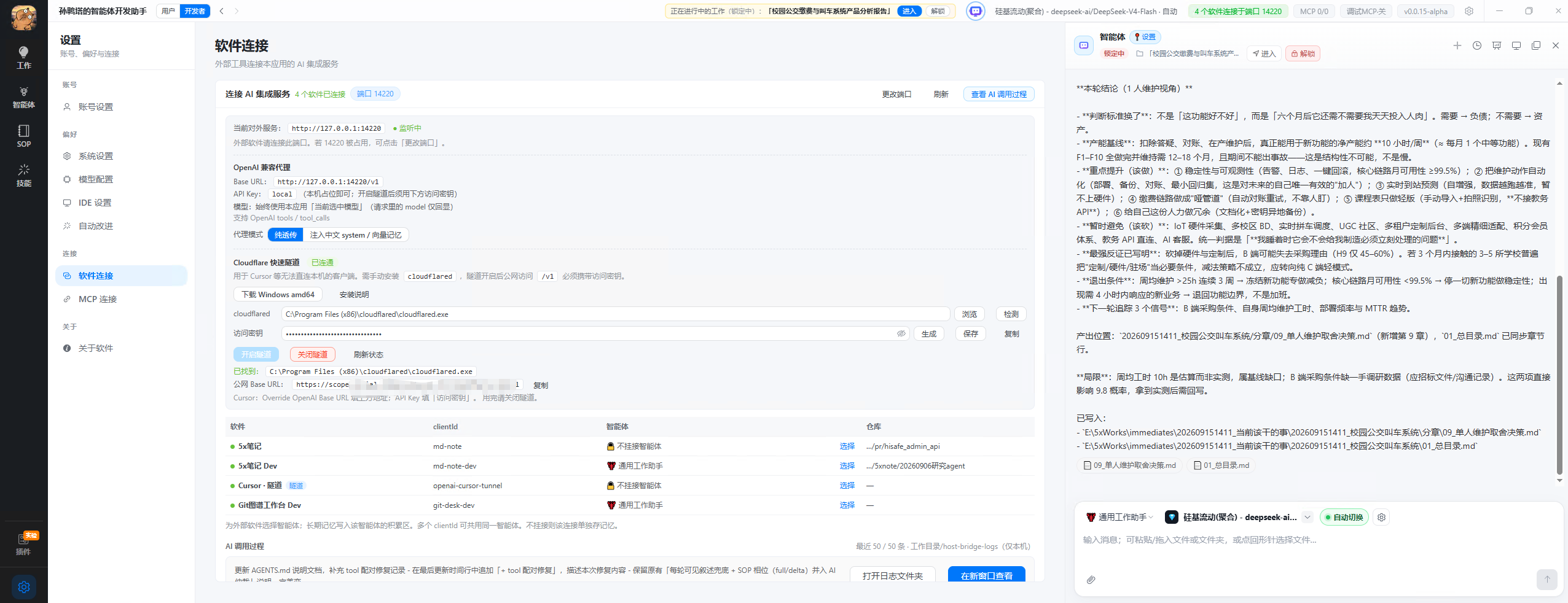Open the 插件 plugins section
This screenshot has height=603, width=1568.
[23, 544]
